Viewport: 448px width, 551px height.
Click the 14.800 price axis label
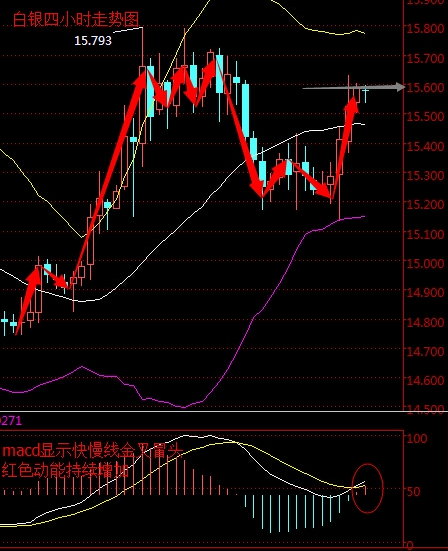click(x=425, y=322)
